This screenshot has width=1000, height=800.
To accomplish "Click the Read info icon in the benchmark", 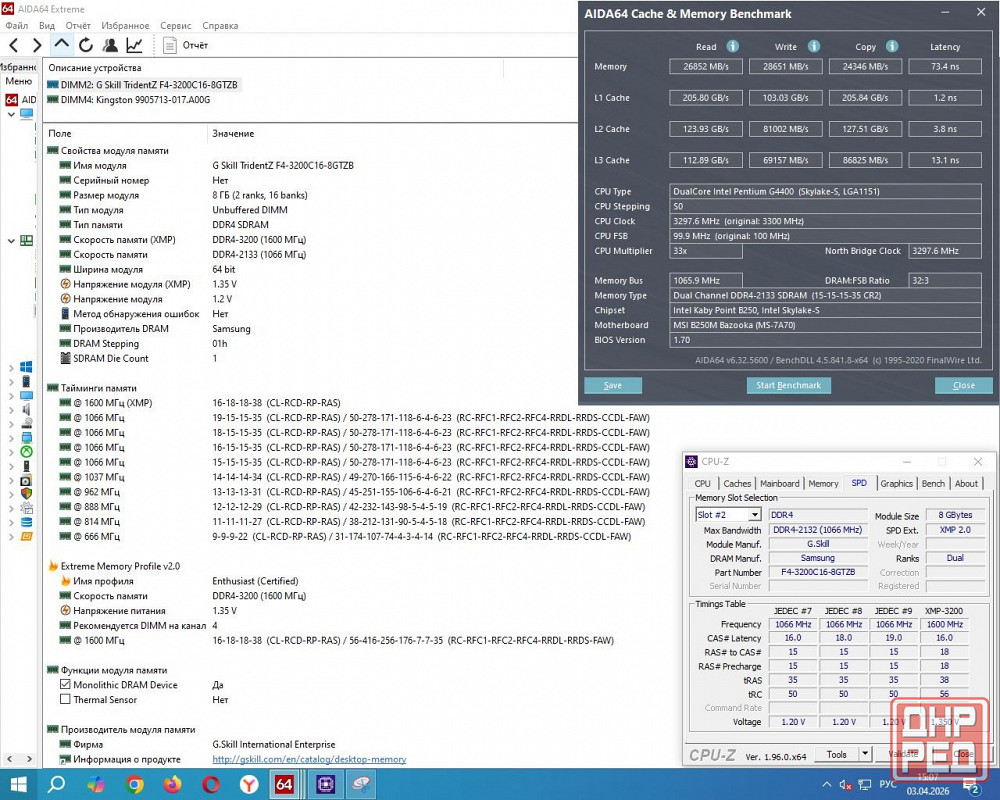I will coord(733,46).
